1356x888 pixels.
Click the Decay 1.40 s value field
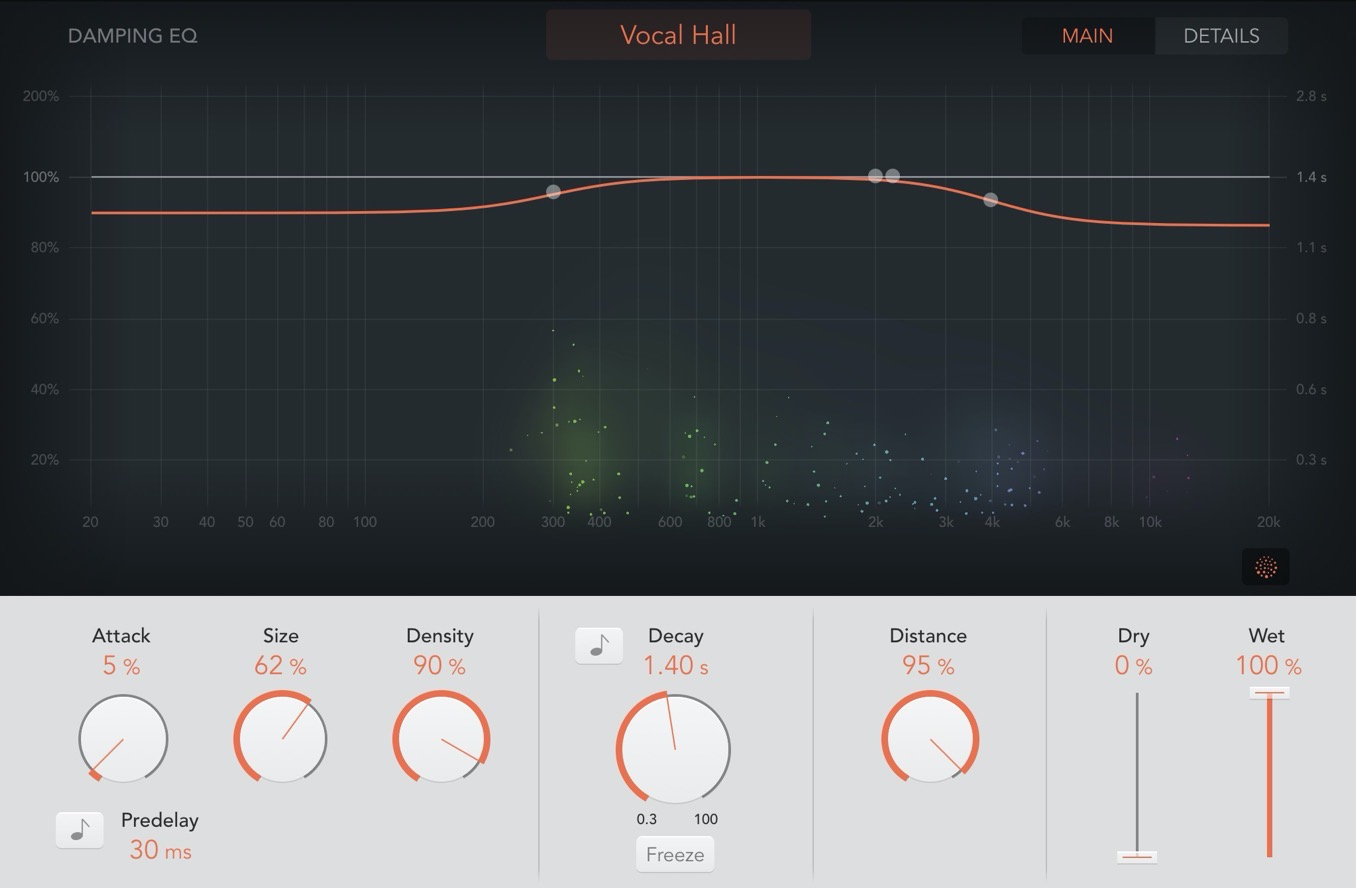pos(675,666)
